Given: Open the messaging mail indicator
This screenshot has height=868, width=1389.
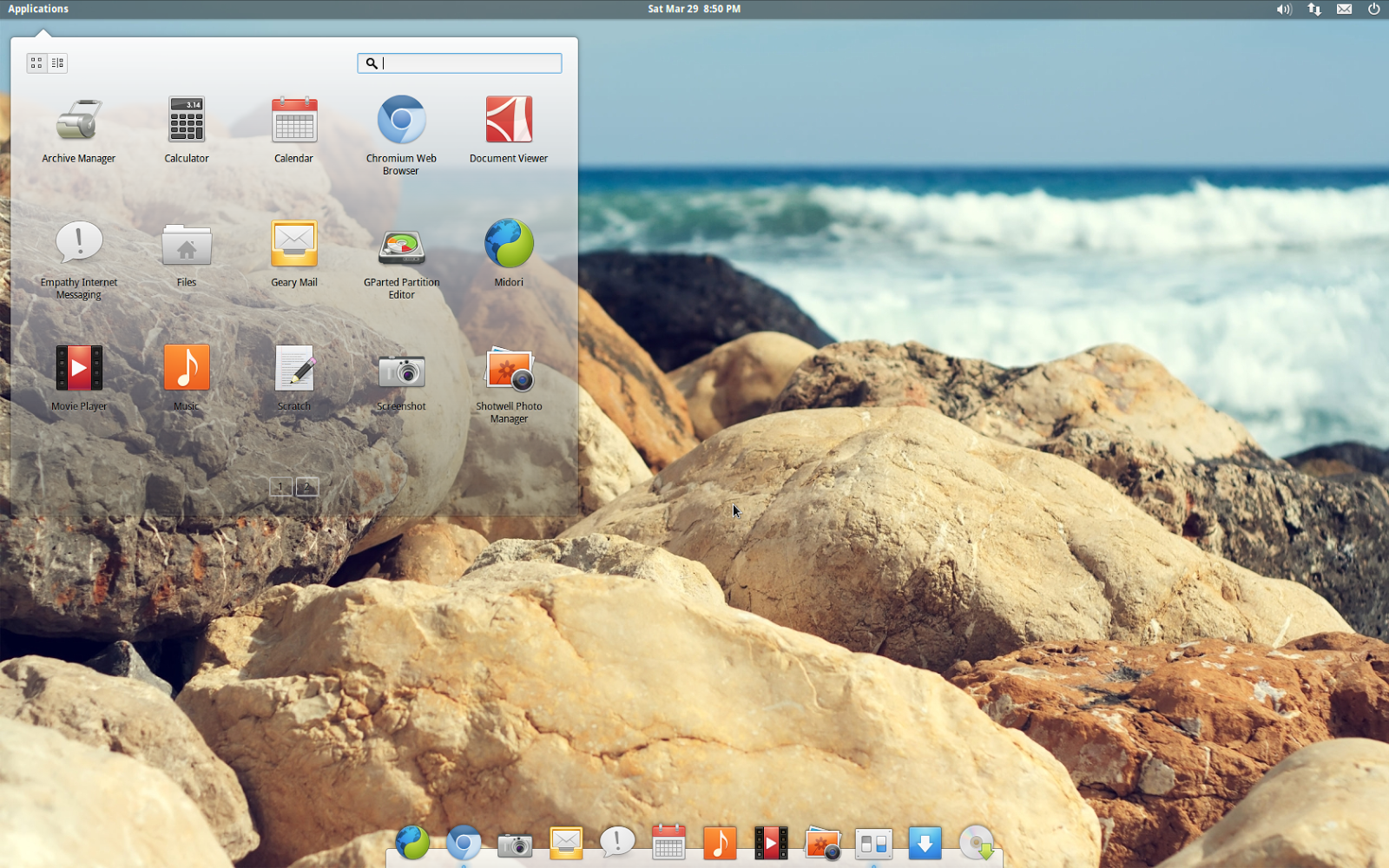Looking at the screenshot, I should pyautogui.click(x=1344, y=9).
